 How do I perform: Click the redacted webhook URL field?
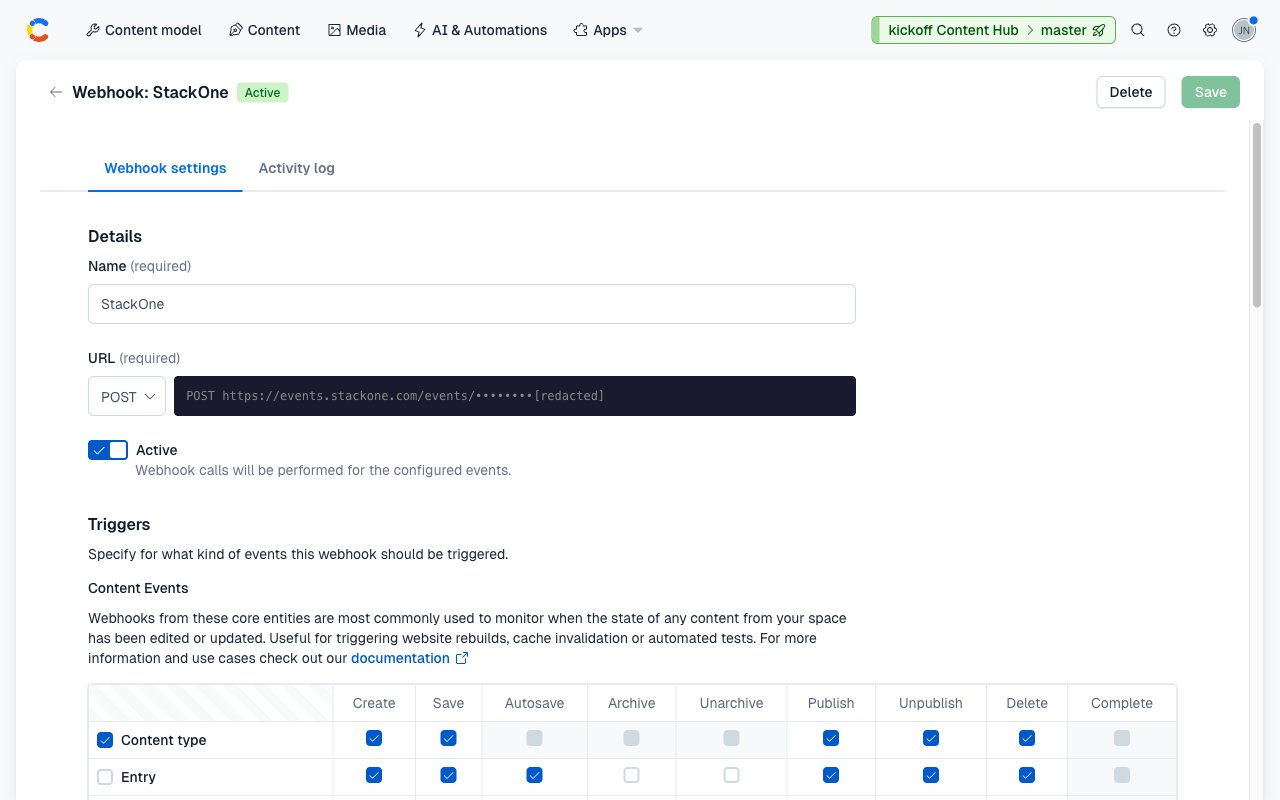pos(515,396)
